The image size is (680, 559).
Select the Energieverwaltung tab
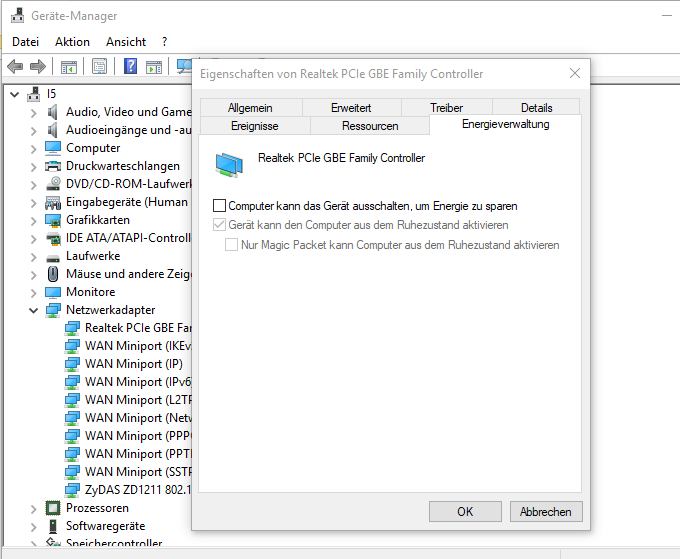(x=506, y=124)
